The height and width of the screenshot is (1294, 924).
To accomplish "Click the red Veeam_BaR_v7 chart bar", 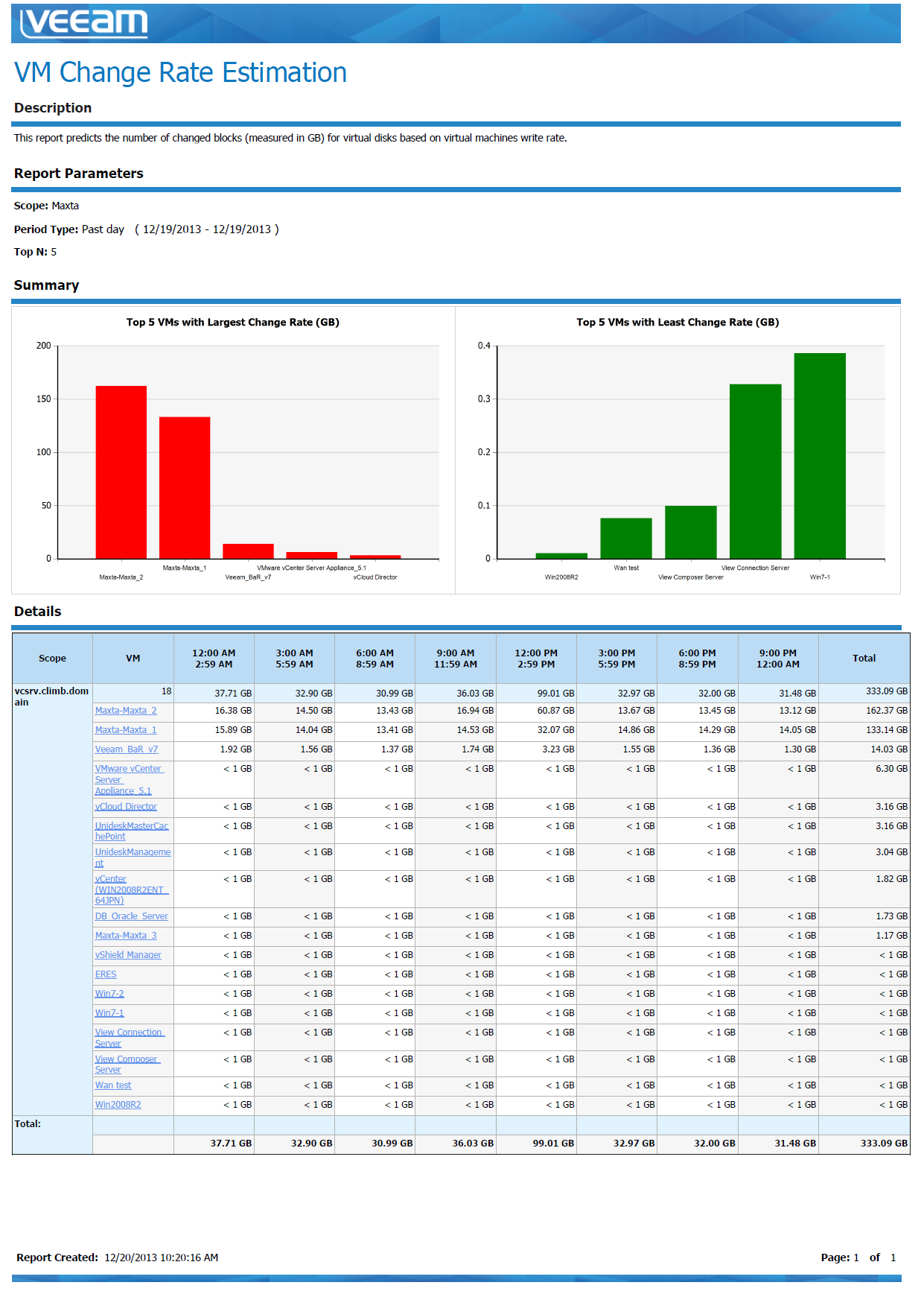I will click(x=249, y=551).
